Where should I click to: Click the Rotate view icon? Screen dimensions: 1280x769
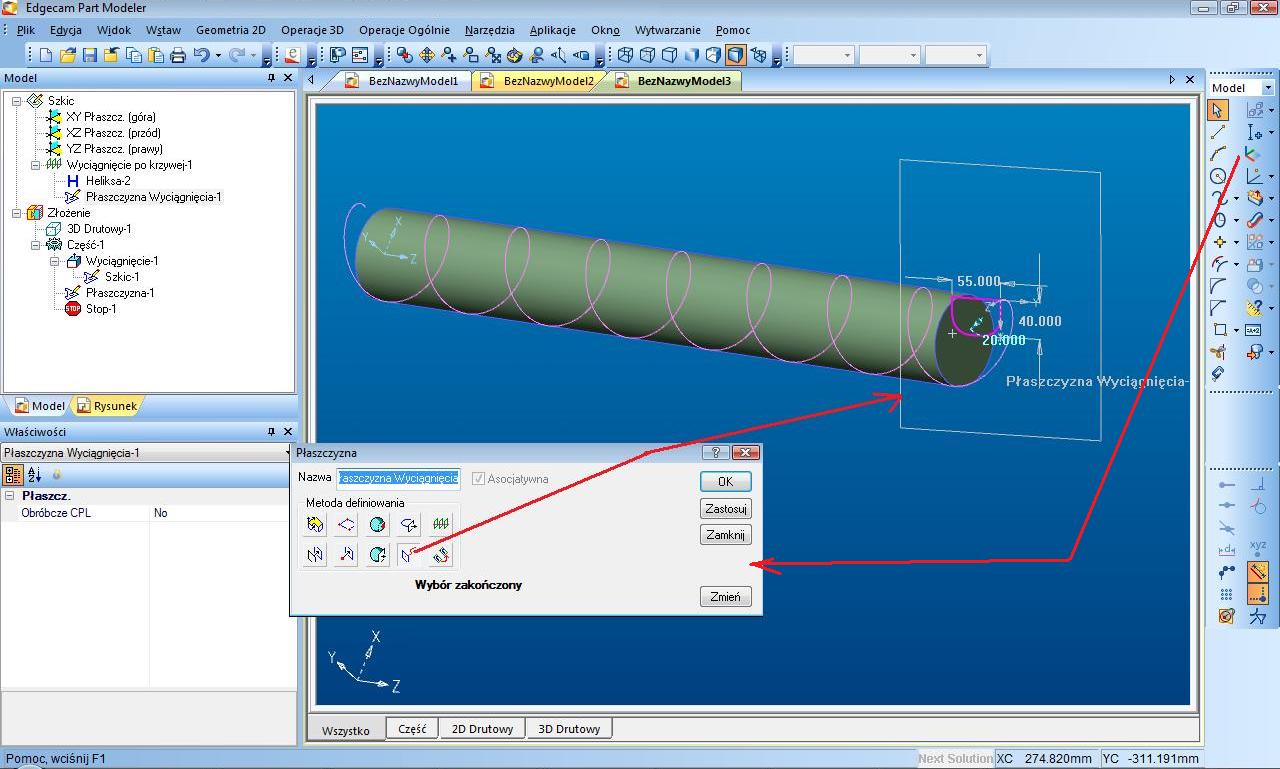(x=515, y=55)
